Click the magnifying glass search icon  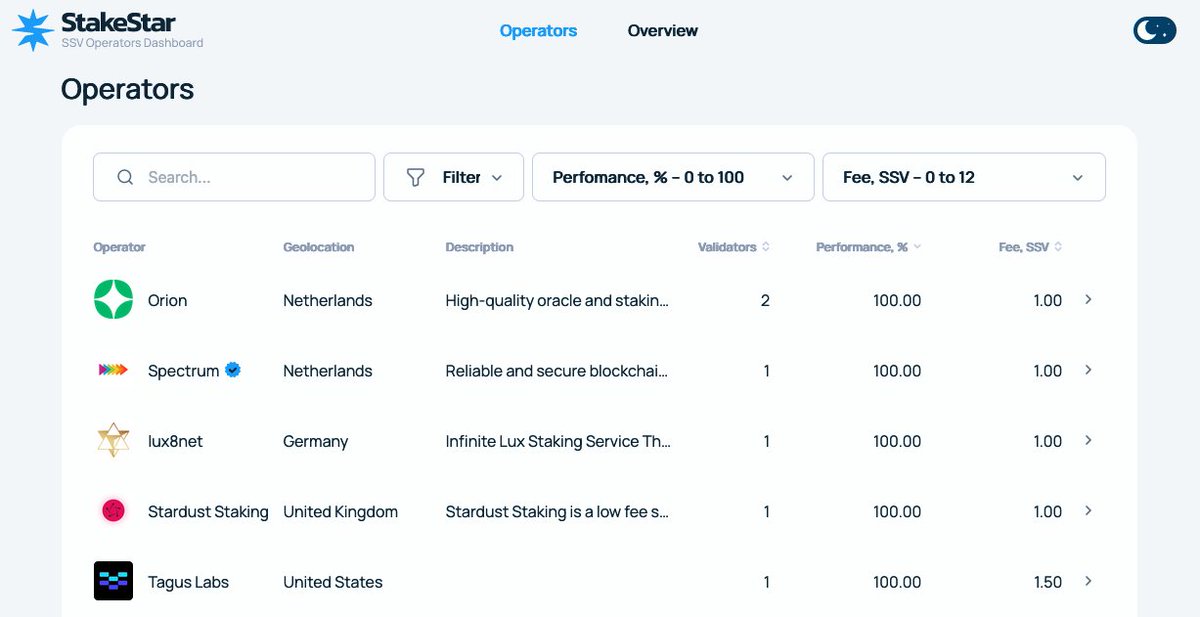point(125,177)
